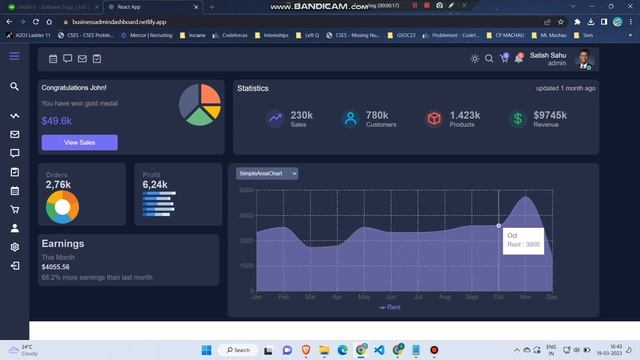Open the Internships bookmark folder

272,36
